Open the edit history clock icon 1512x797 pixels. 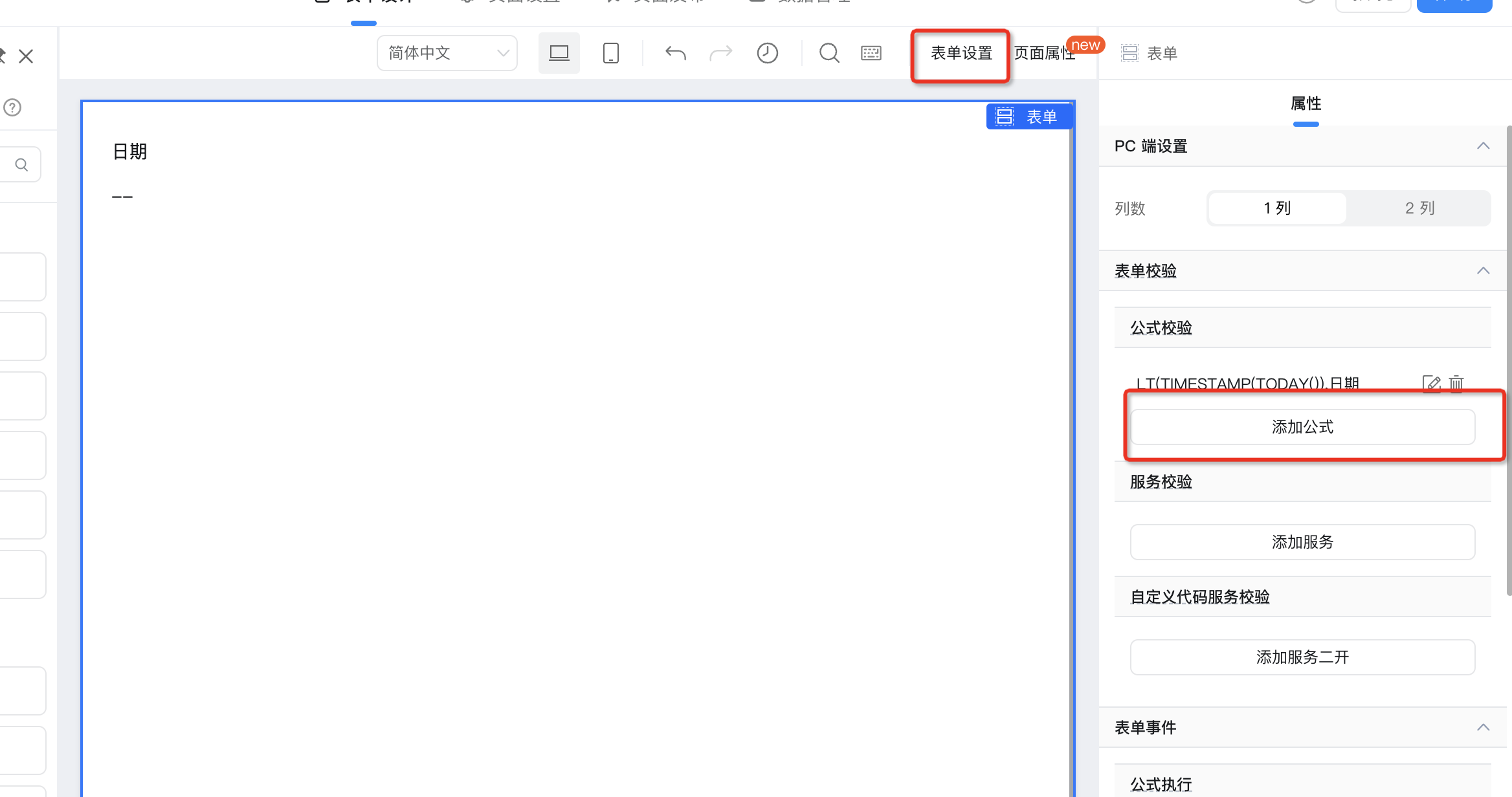tap(768, 53)
